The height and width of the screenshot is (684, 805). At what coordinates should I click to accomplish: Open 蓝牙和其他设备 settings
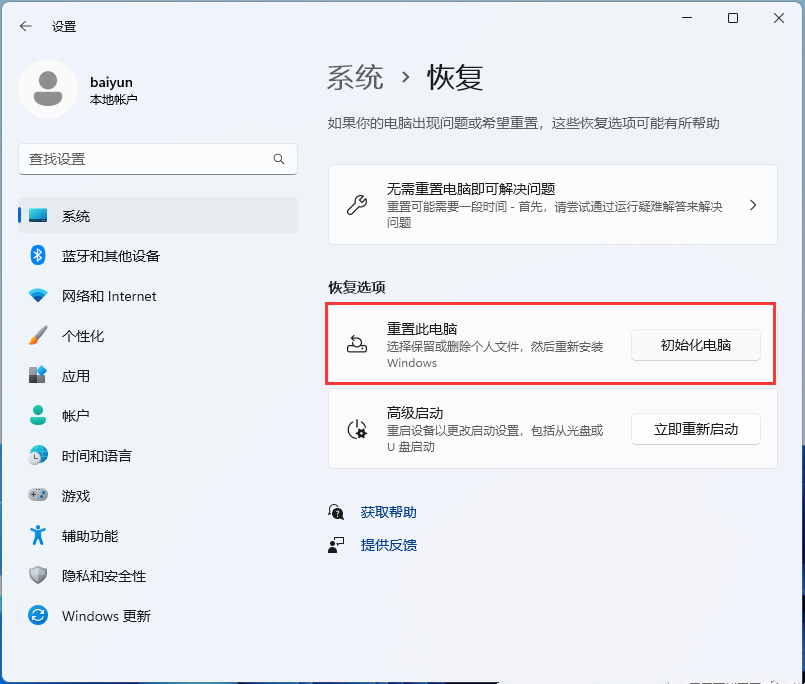(158, 255)
